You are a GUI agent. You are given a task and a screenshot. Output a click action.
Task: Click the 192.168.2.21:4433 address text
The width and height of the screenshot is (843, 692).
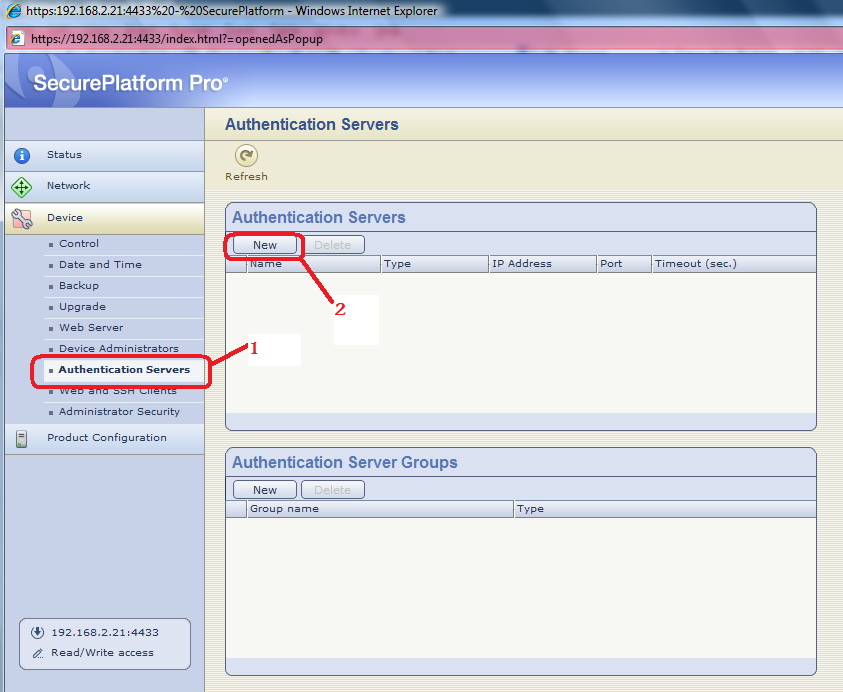click(x=105, y=632)
